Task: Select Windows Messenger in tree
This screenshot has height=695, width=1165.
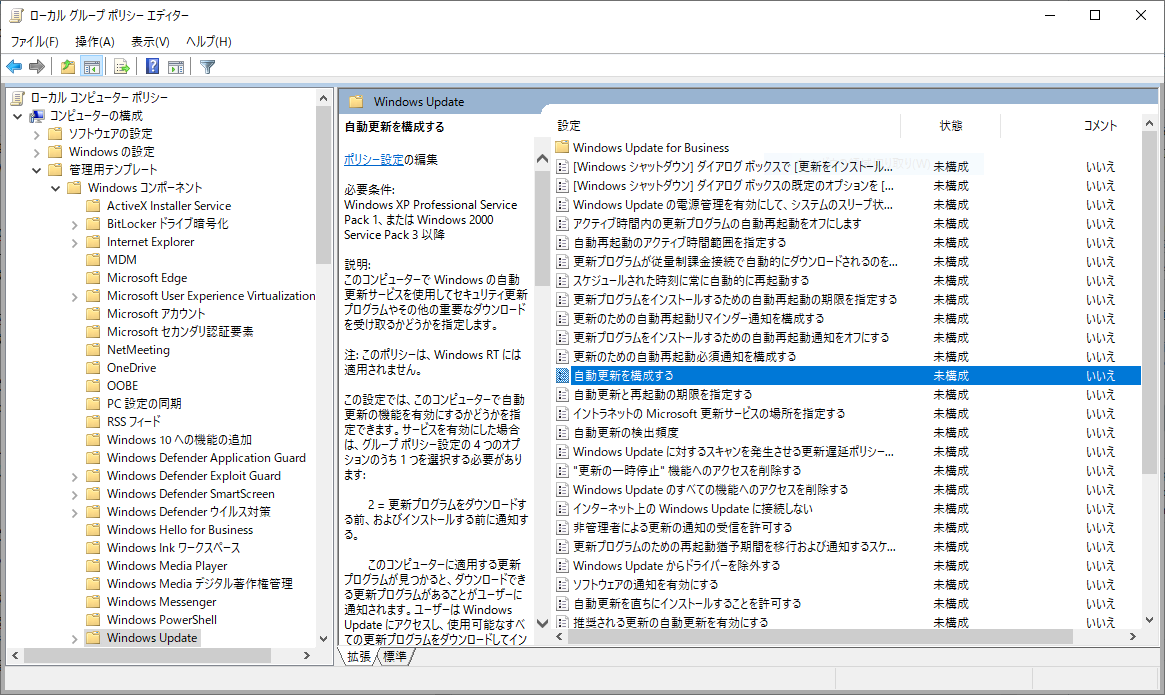Action: tap(161, 601)
